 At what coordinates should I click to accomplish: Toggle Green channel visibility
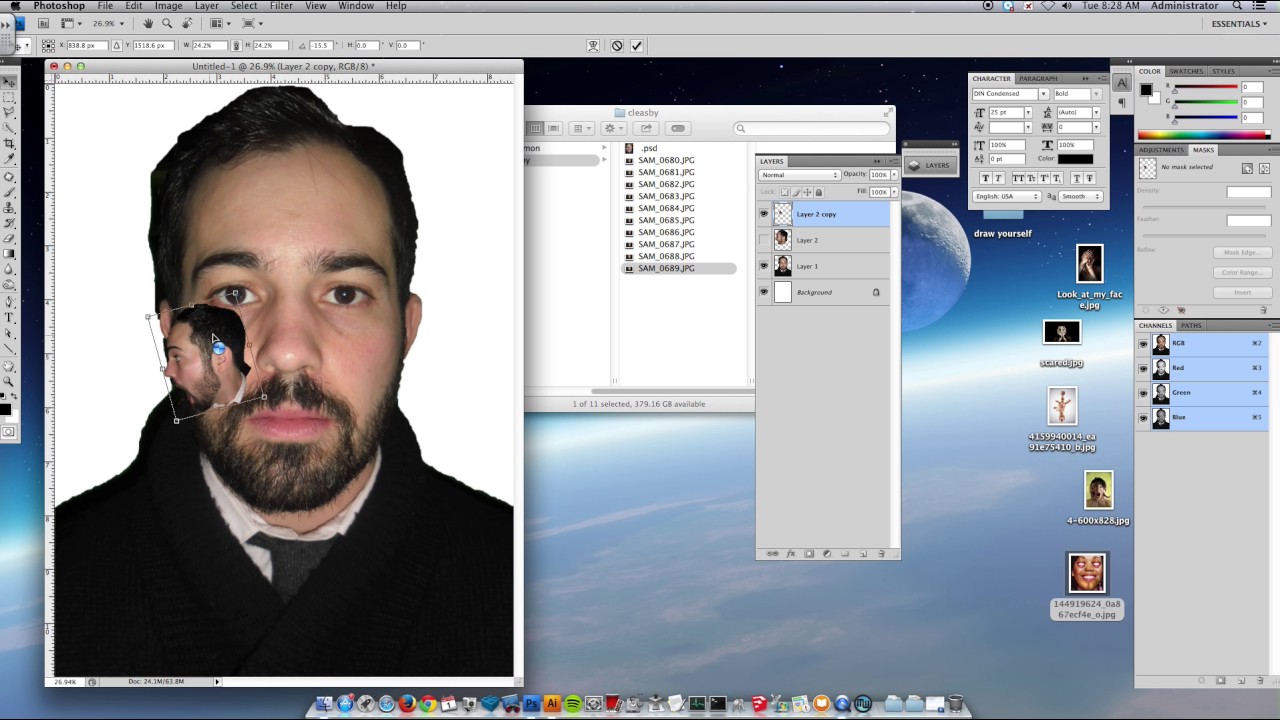click(1143, 392)
